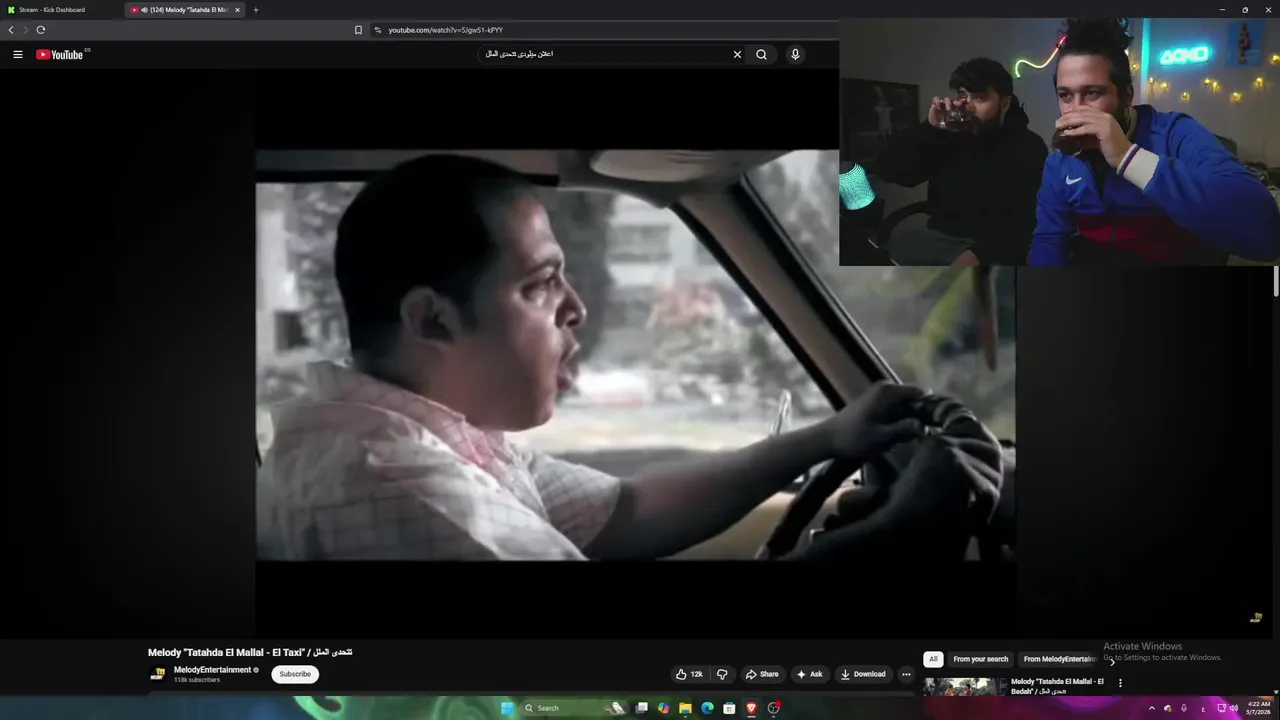The image size is (1280, 720).
Task: Go back in browser history
Action: click(x=11, y=30)
